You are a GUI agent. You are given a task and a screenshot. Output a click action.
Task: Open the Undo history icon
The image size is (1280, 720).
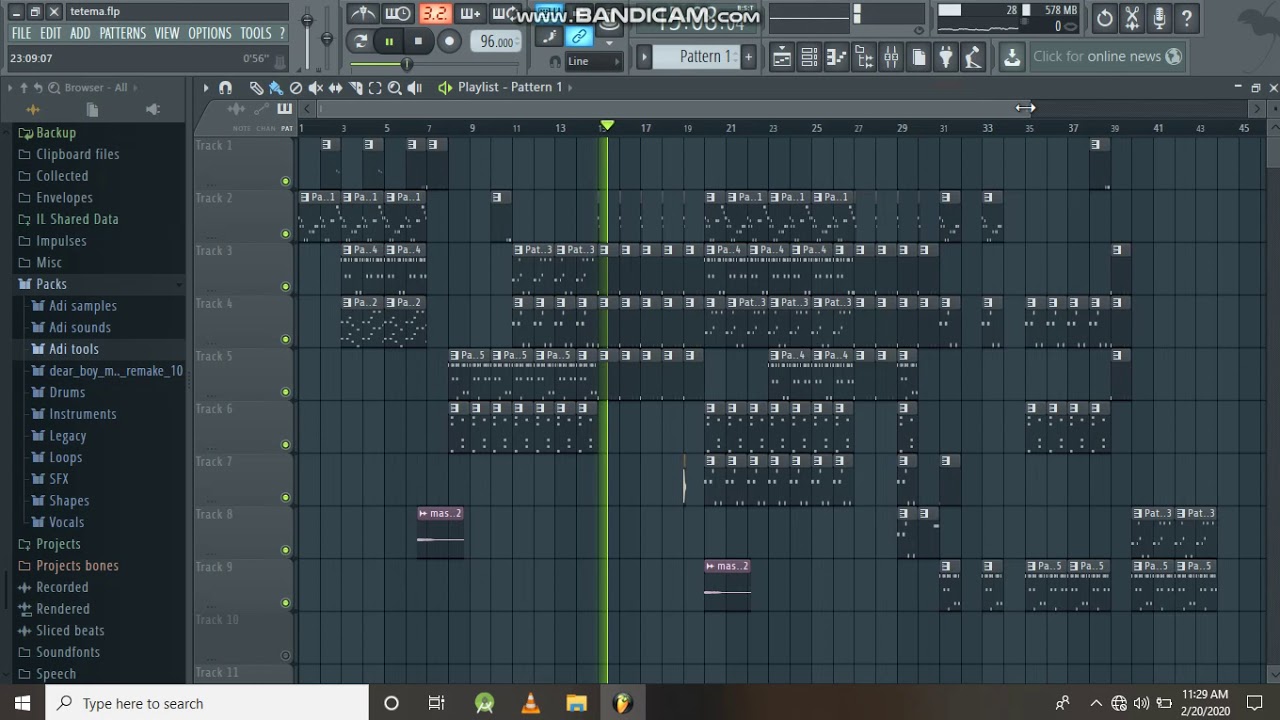[x=1105, y=17]
